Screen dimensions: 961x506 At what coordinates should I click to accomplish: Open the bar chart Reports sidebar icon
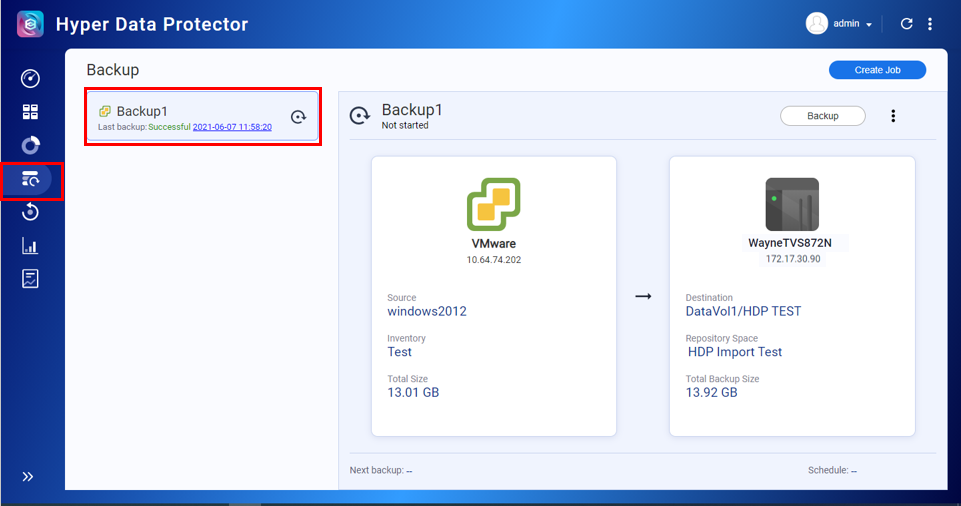click(30, 246)
